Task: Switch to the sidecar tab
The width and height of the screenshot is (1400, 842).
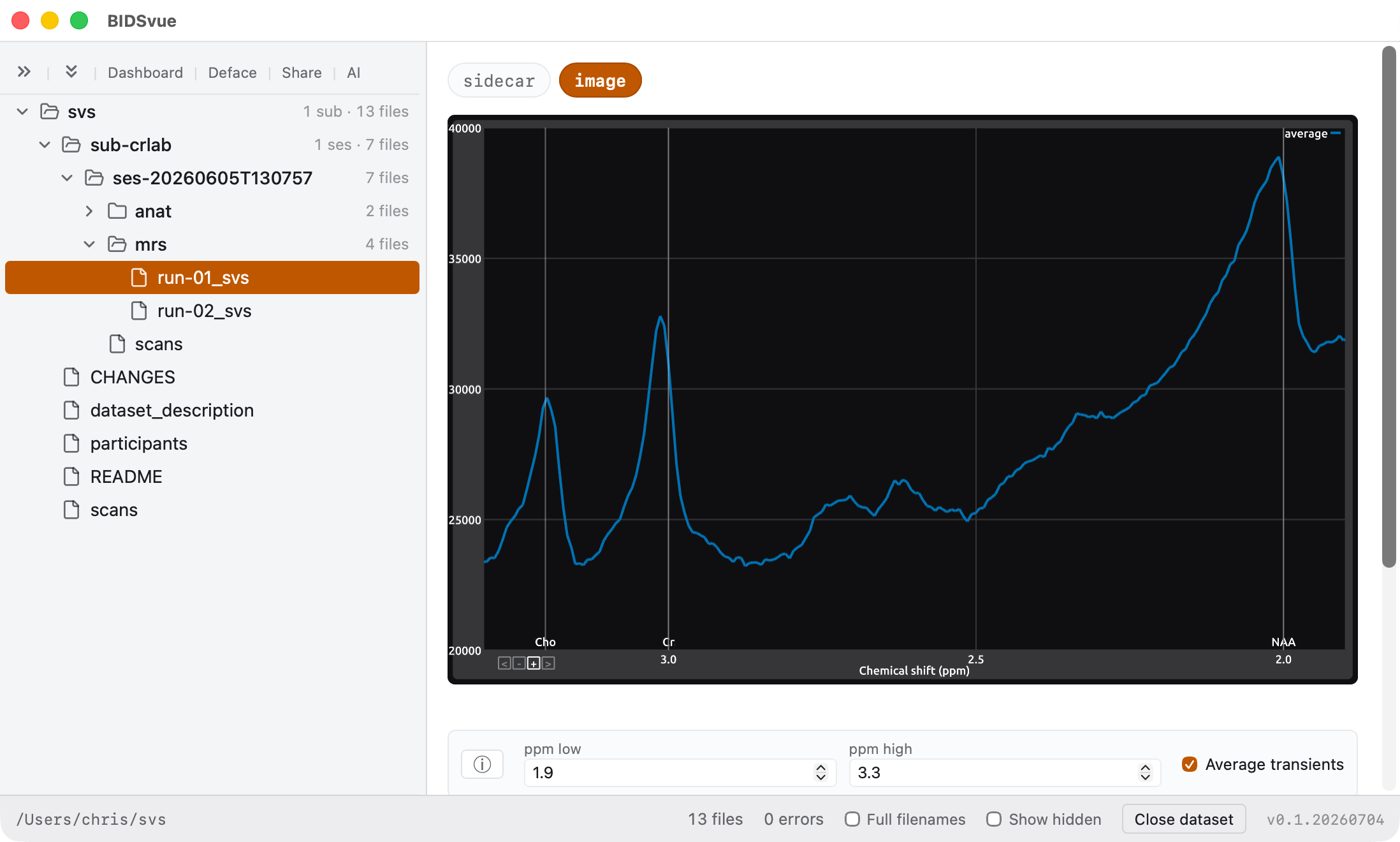Action: 499,80
